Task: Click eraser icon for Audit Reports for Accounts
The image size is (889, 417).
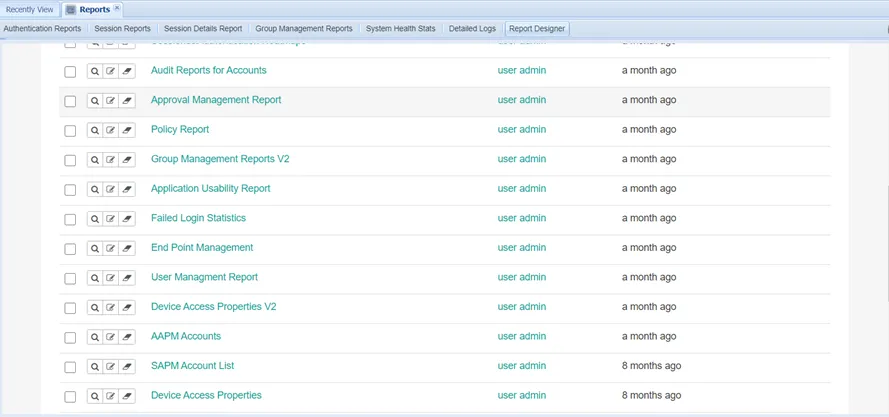Action: tap(127, 71)
